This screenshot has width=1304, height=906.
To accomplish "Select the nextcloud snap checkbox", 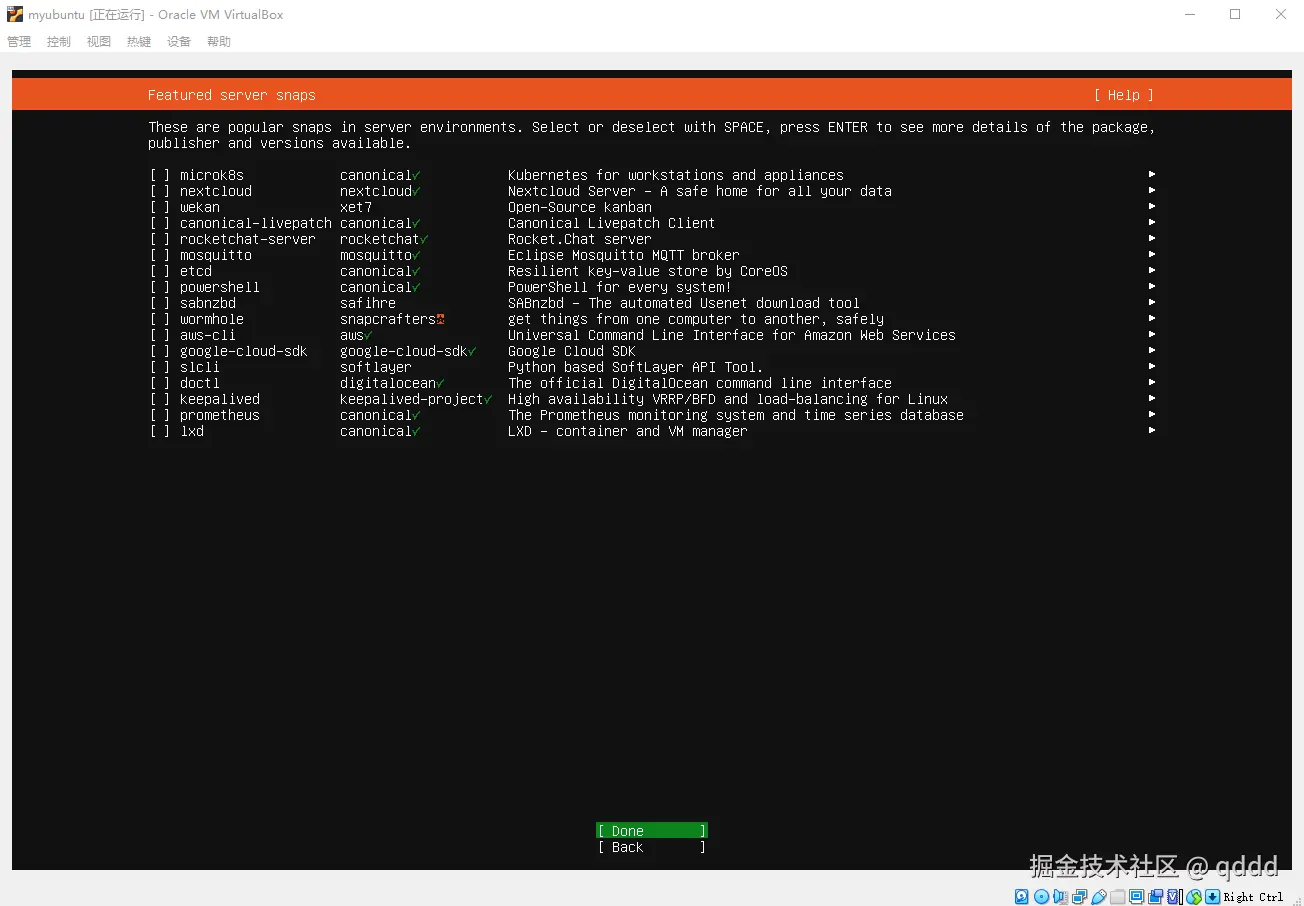I will pos(160,191).
